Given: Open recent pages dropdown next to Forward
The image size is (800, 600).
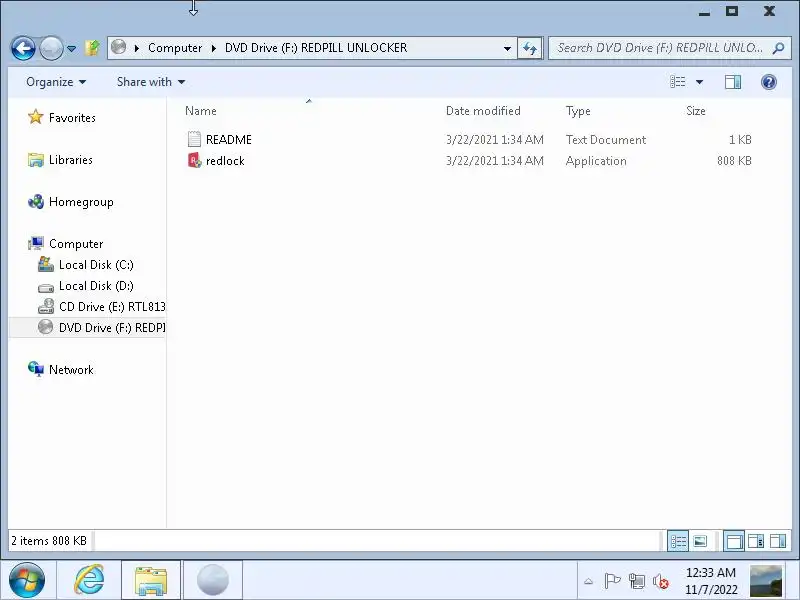Looking at the screenshot, I should click(x=71, y=48).
